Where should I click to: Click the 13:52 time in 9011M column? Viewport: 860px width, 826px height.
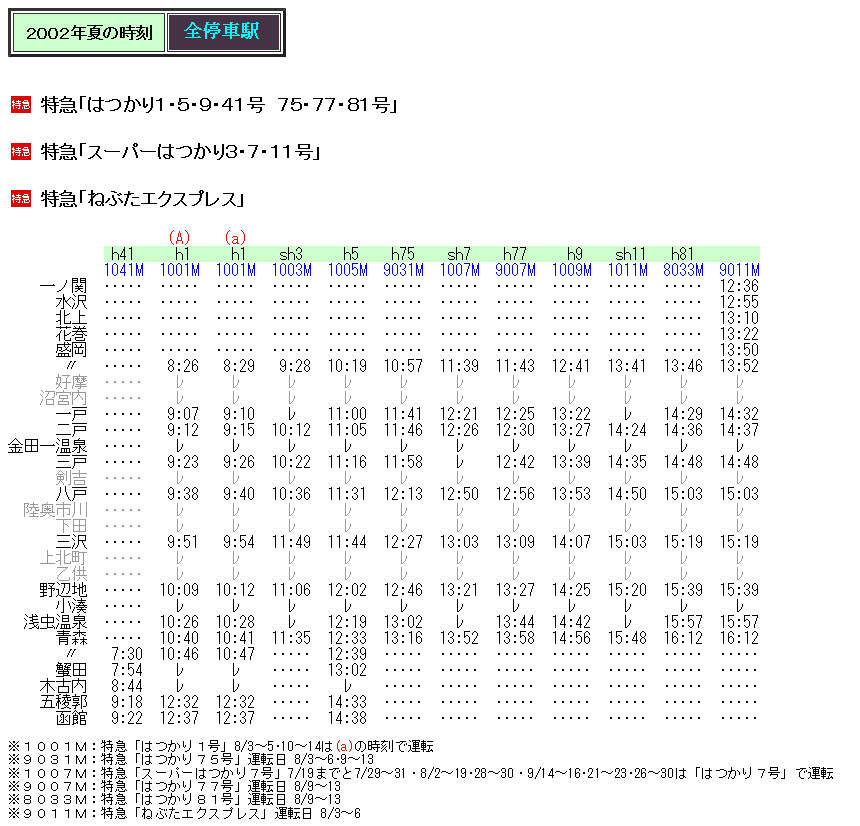click(739, 366)
